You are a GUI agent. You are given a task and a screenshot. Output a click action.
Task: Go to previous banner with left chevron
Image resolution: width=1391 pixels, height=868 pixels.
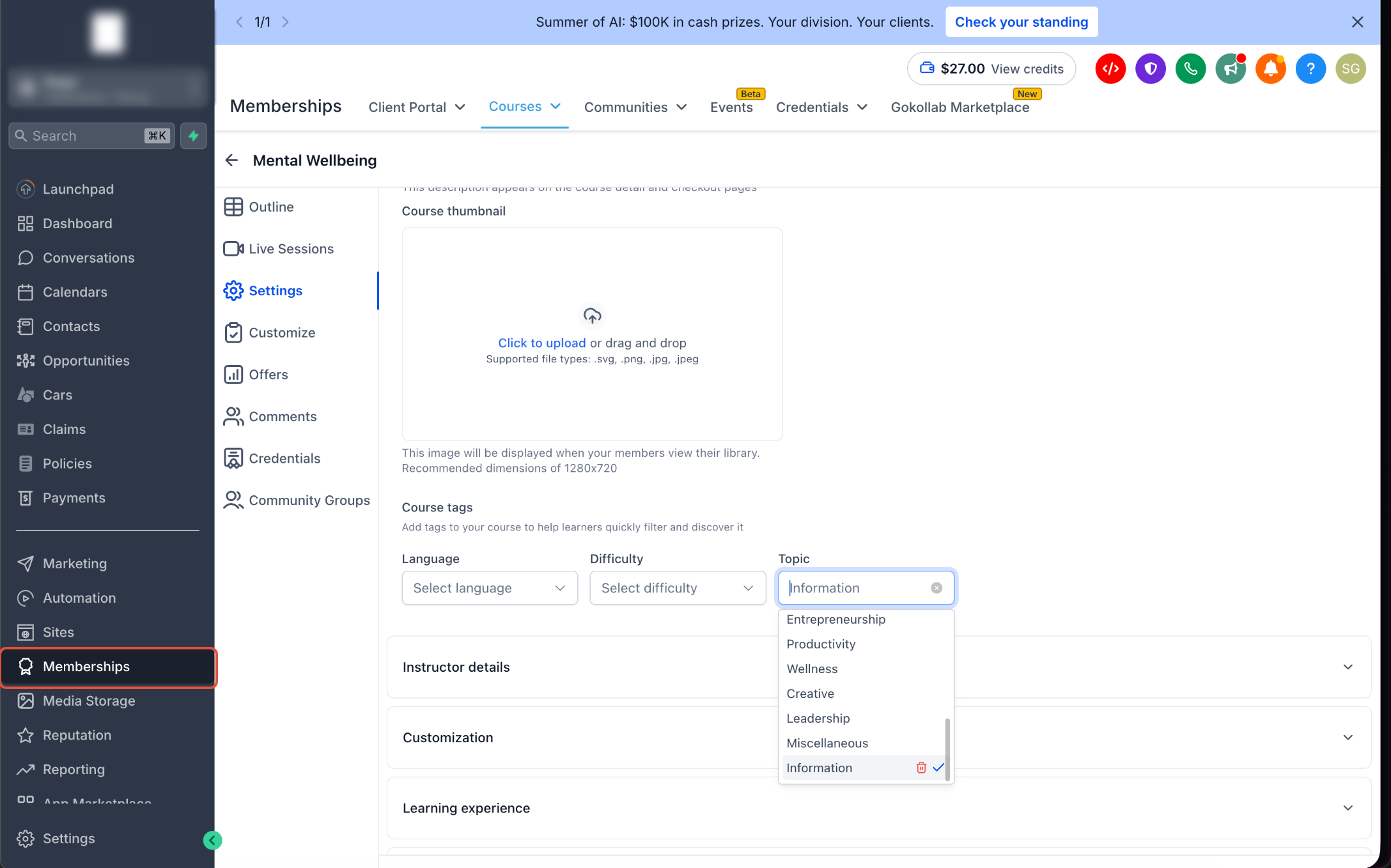[240, 22]
